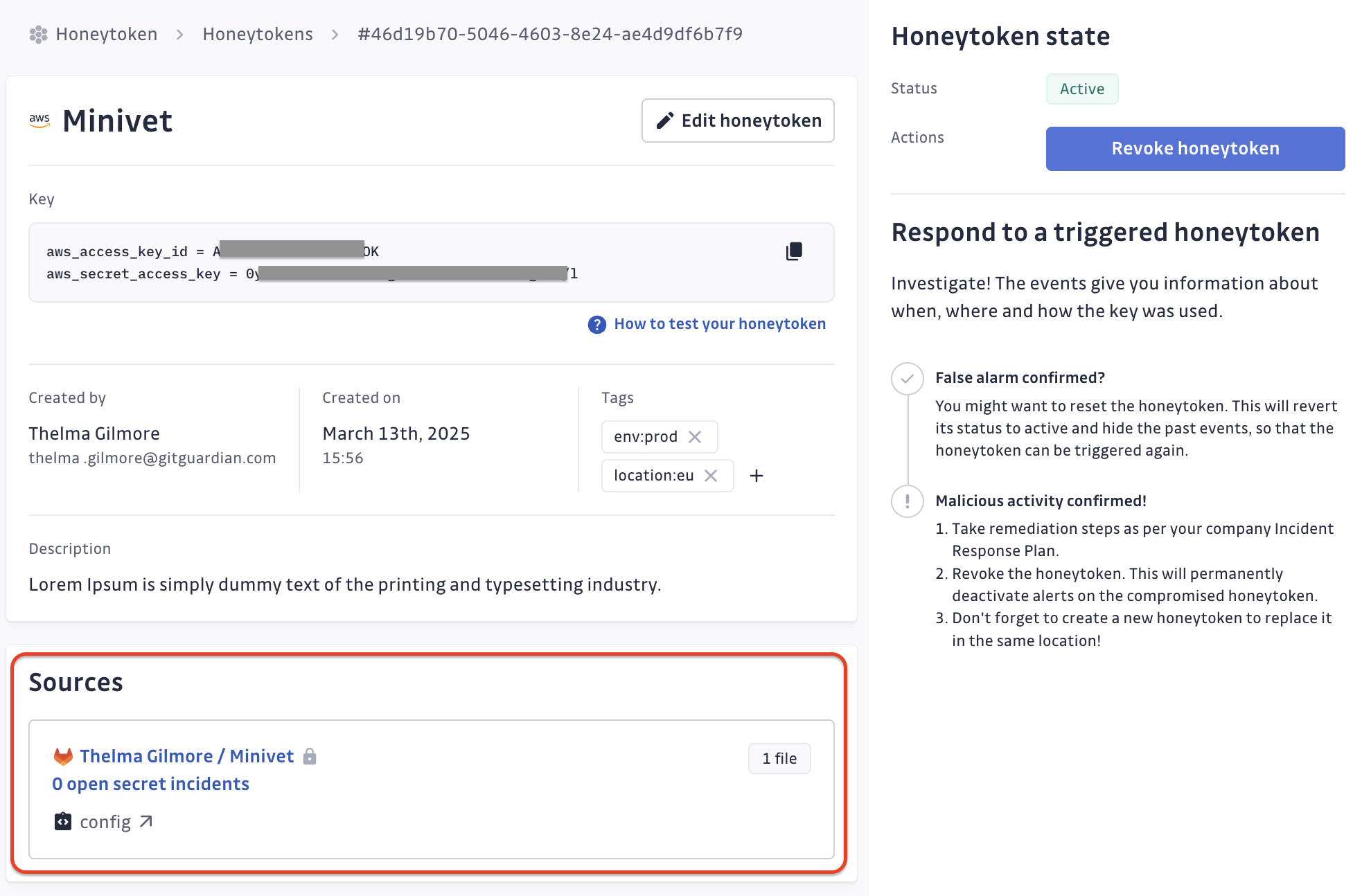
Task: Open the config file link
Action: [105, 822]
